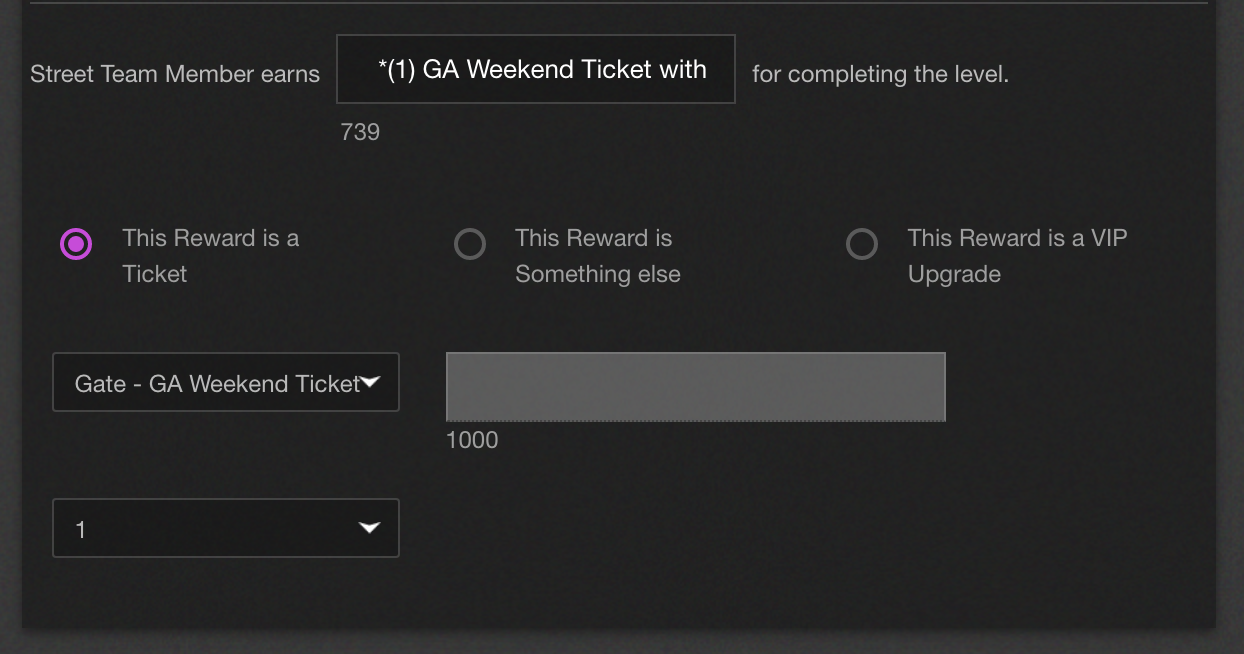The image size is (1244, 654).
Task: Open the "Gate - GA Weekend Ticket" dropdown
Action: pyautogui.click(x=226, y=382)
